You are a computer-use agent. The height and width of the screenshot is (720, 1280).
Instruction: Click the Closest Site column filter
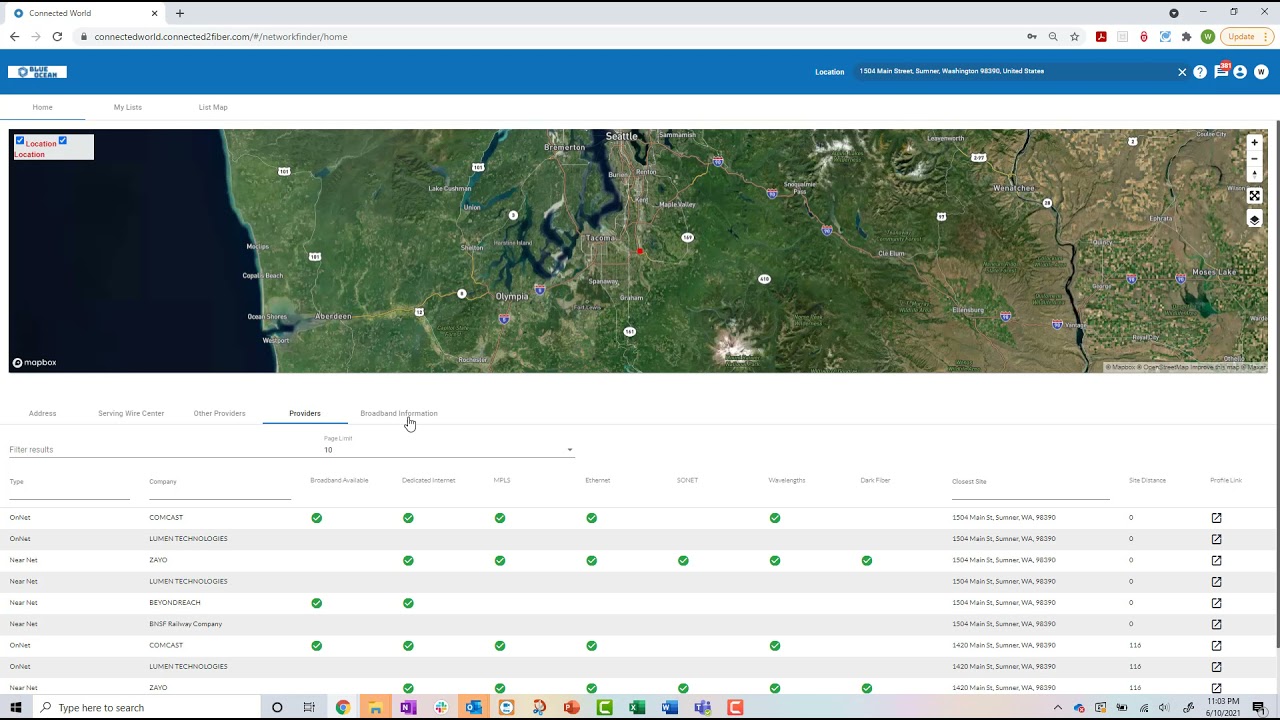[1031, 488]
